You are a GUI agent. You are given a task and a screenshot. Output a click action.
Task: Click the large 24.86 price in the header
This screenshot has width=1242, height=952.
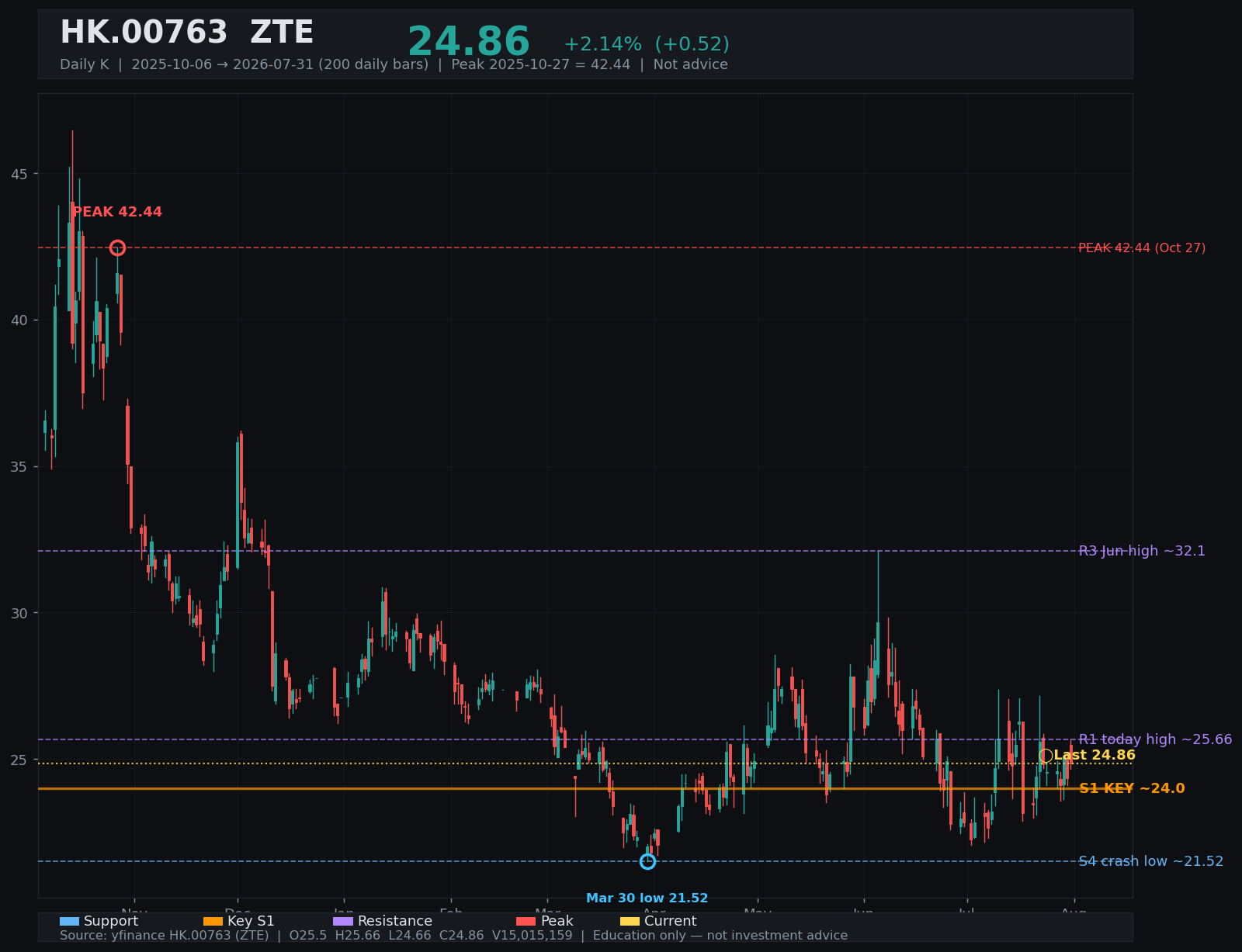click(469, 43)
